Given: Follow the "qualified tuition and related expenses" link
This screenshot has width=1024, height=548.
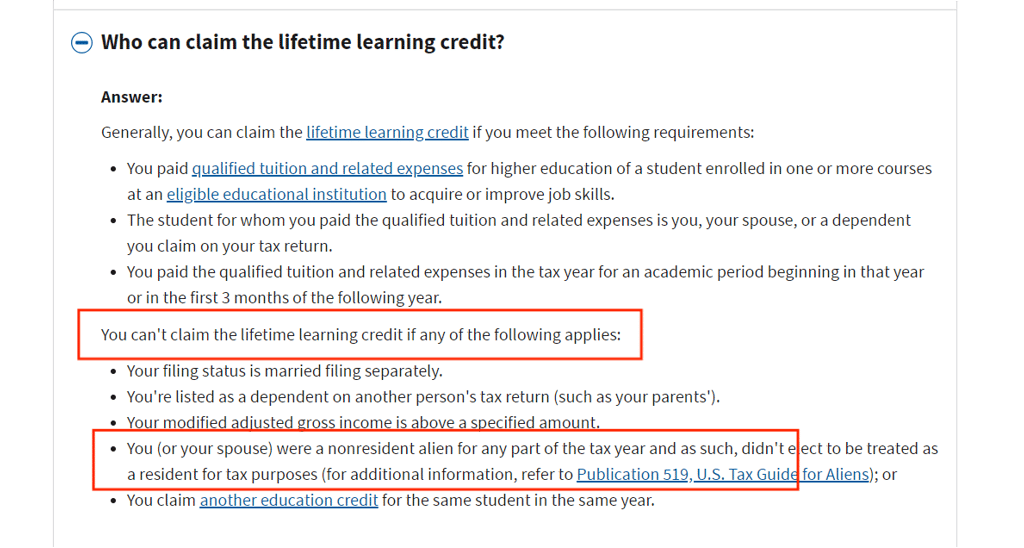Looking at the screenshot, I should coord(327,168).
